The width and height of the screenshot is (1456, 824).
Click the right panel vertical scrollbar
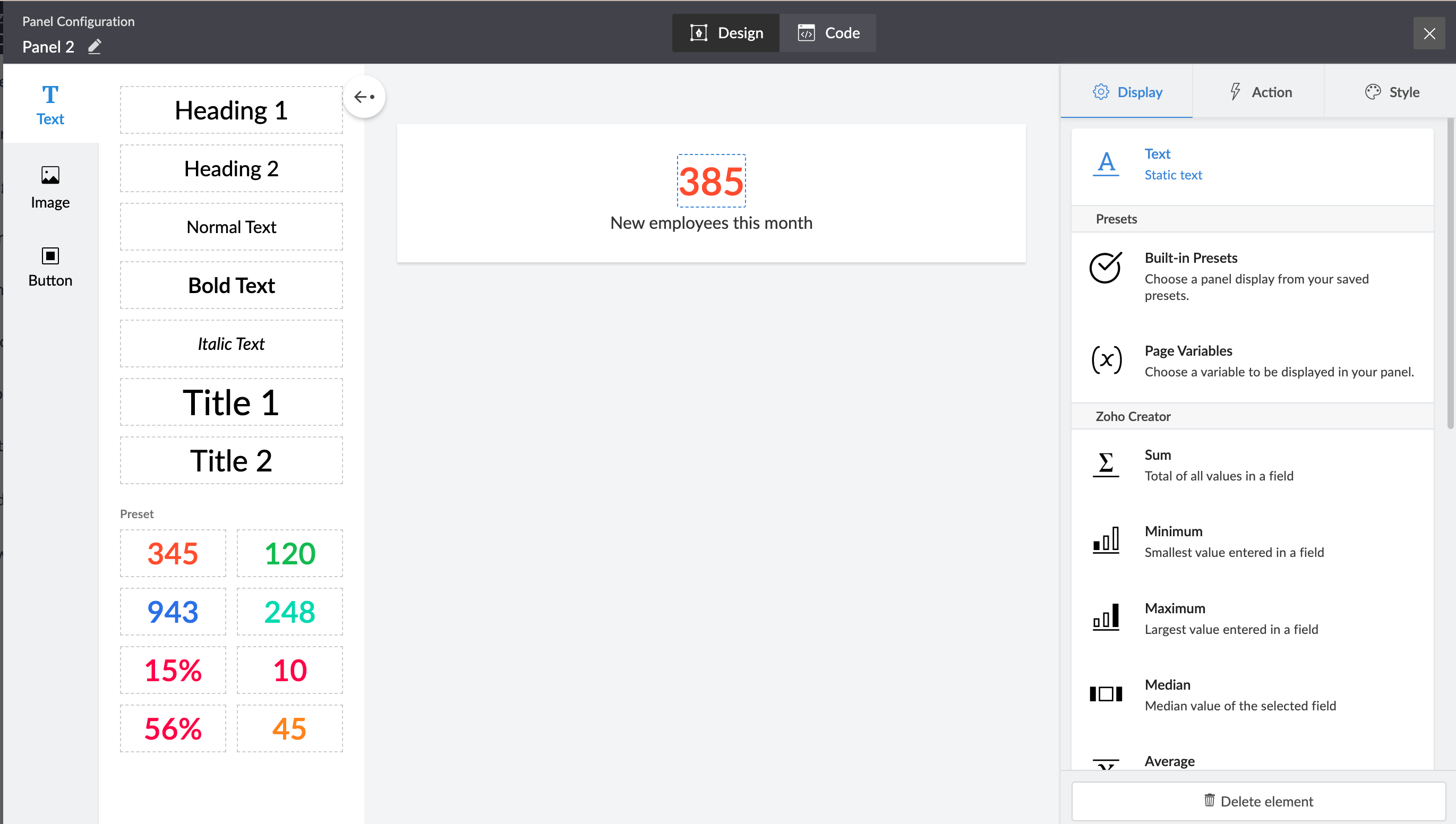tap(1450, 272)
